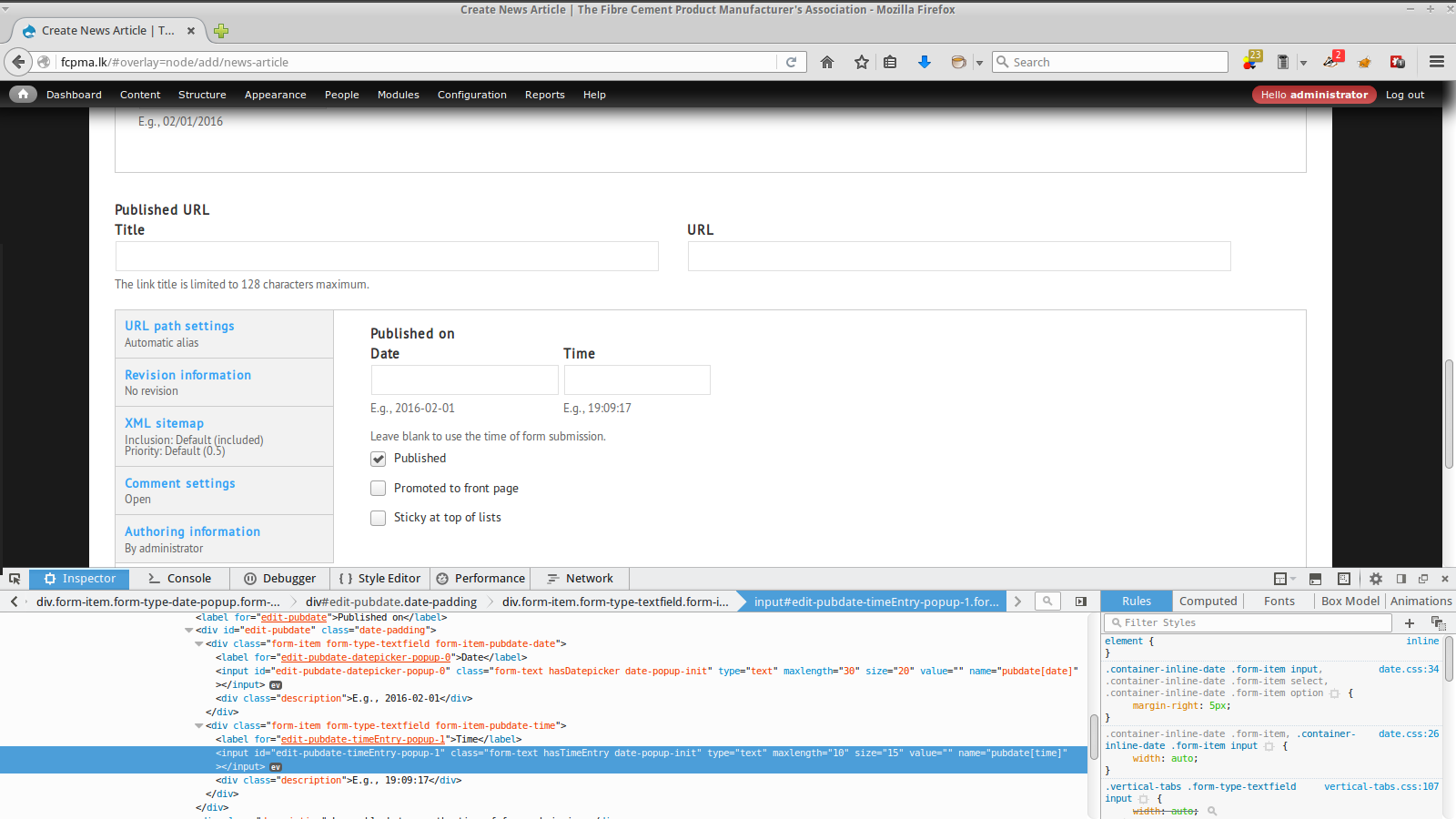The height and width of the screenshot is (819, 1456).
Task: Click the Published URL Title field
Action: click(x=387, y=256)
